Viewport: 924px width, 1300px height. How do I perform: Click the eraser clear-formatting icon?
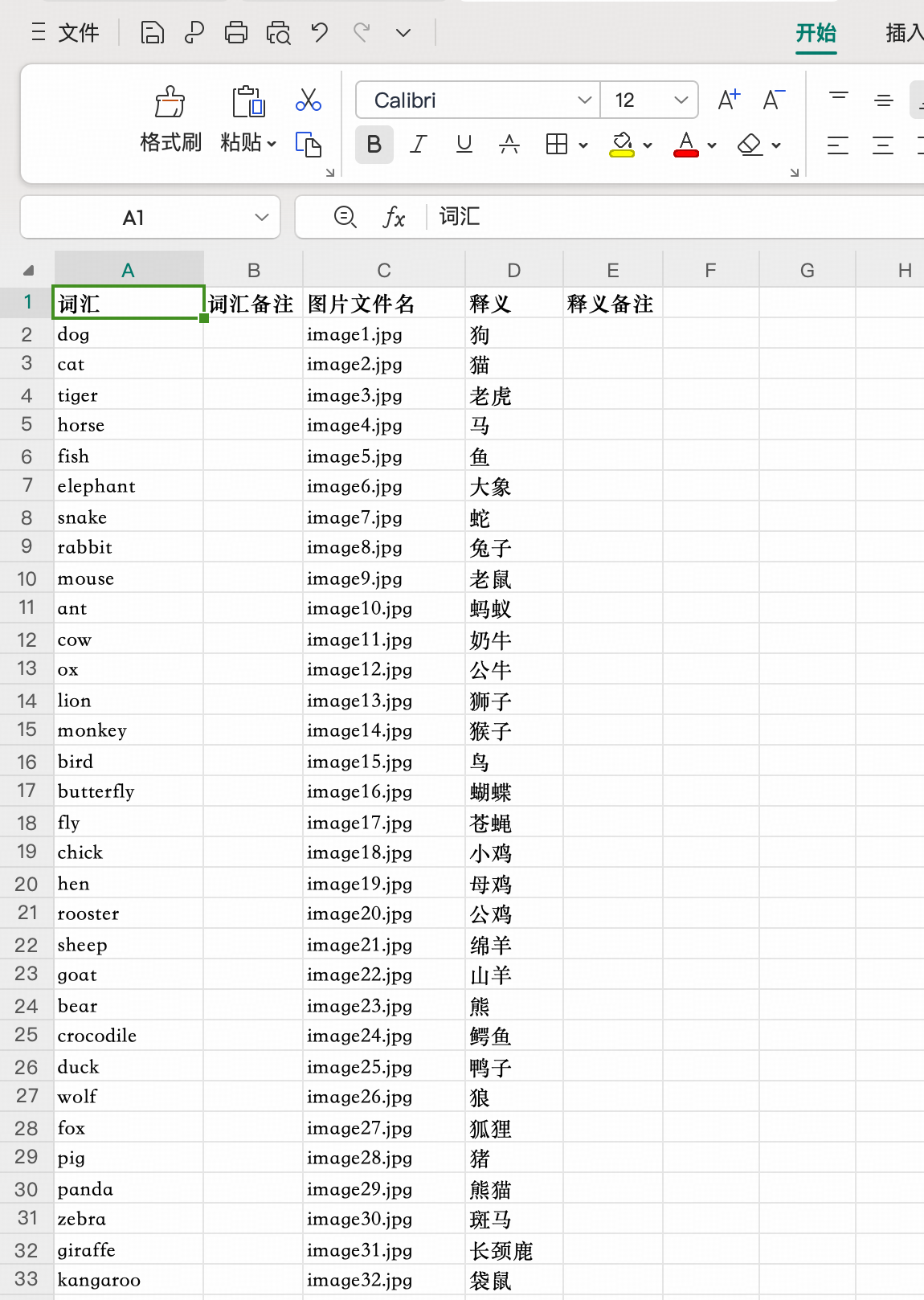(750, 145)
